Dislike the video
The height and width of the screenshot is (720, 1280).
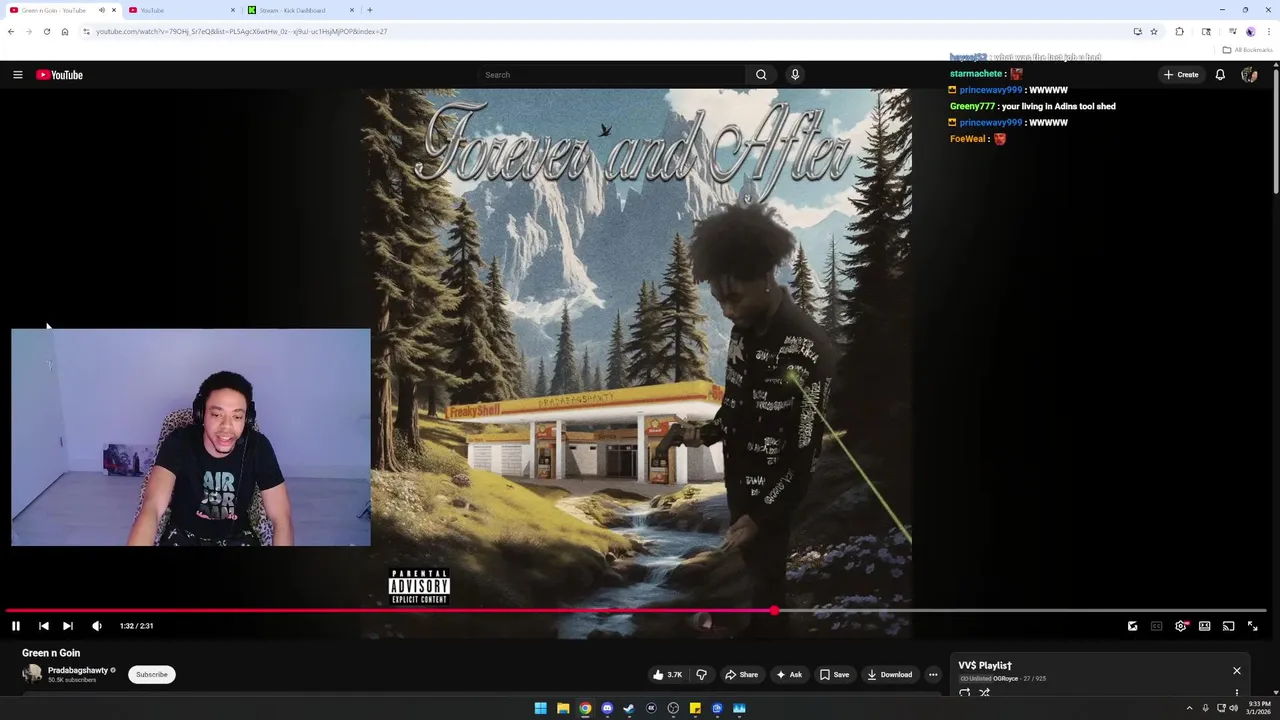point(701,675)
